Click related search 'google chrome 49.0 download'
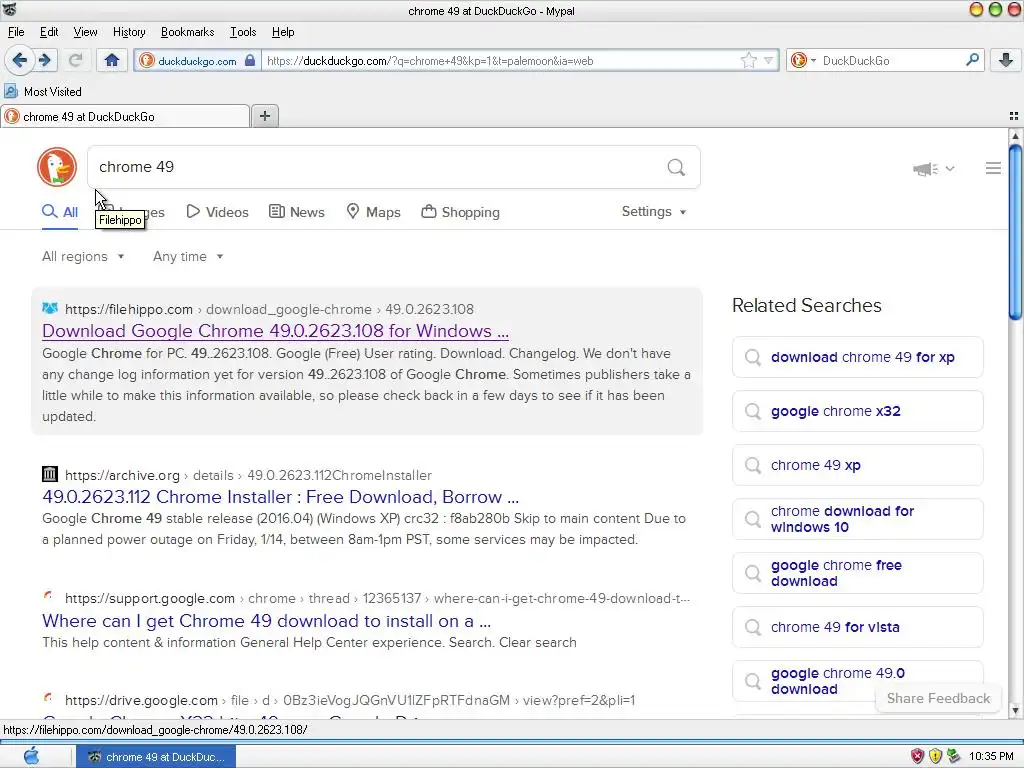1024x768 pixels. [857, 681]
